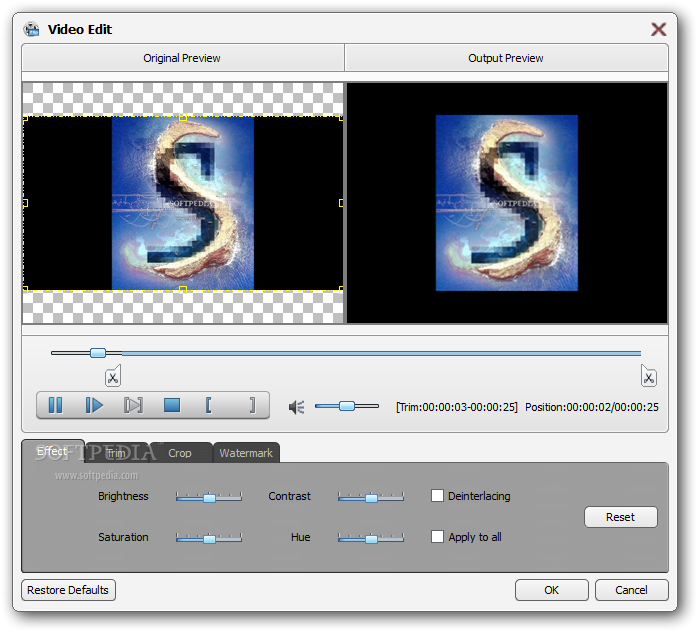Click Restore Defaults
698x632 pixels.
[x=68, y=590]
